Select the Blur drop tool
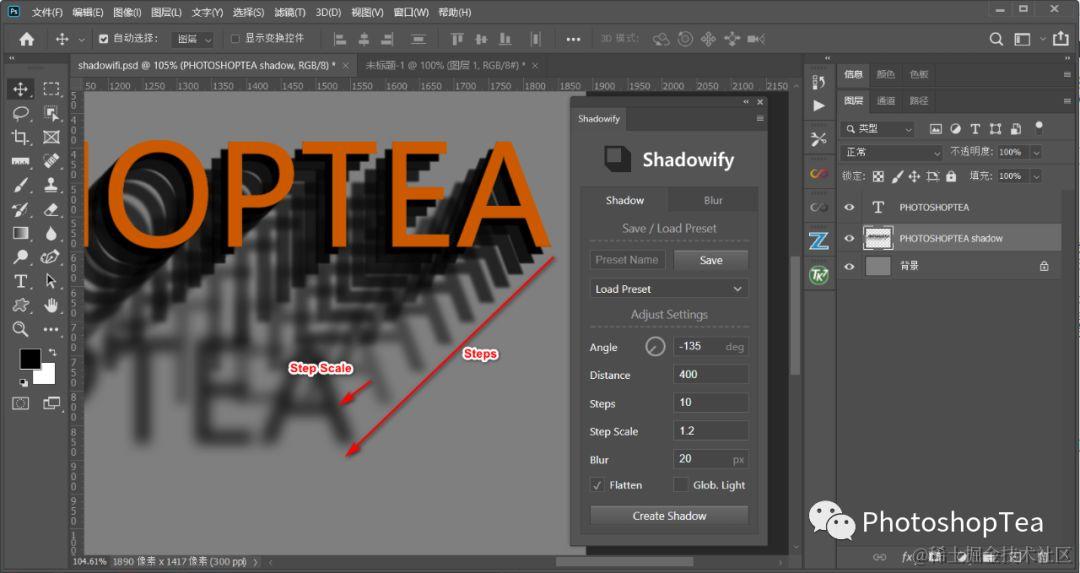 (x=51, y=233)
